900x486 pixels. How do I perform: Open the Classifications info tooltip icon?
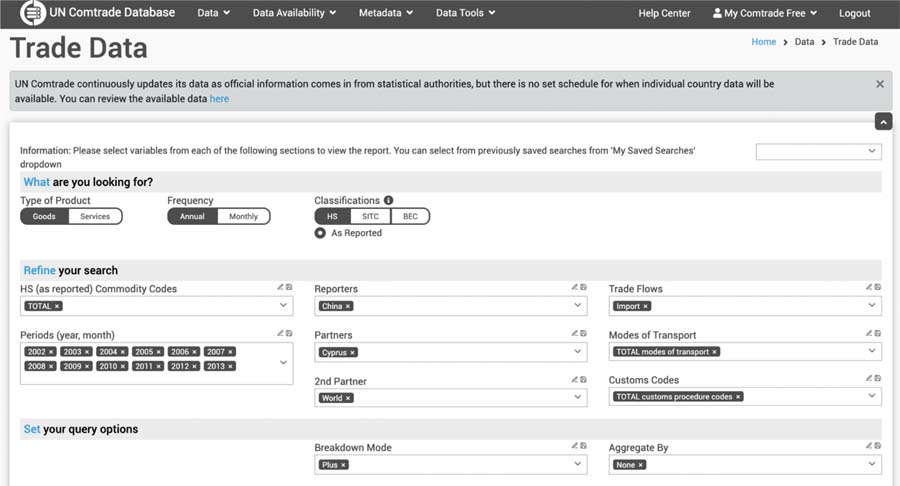pos(389,200)
